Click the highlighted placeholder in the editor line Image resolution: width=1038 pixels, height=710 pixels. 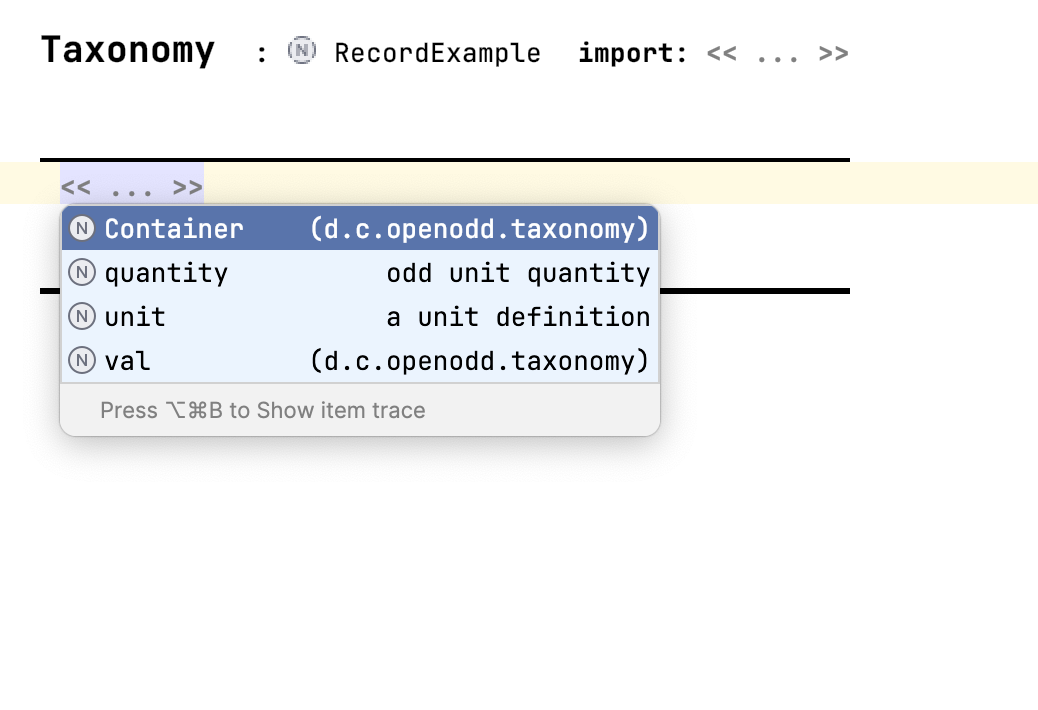131,186
